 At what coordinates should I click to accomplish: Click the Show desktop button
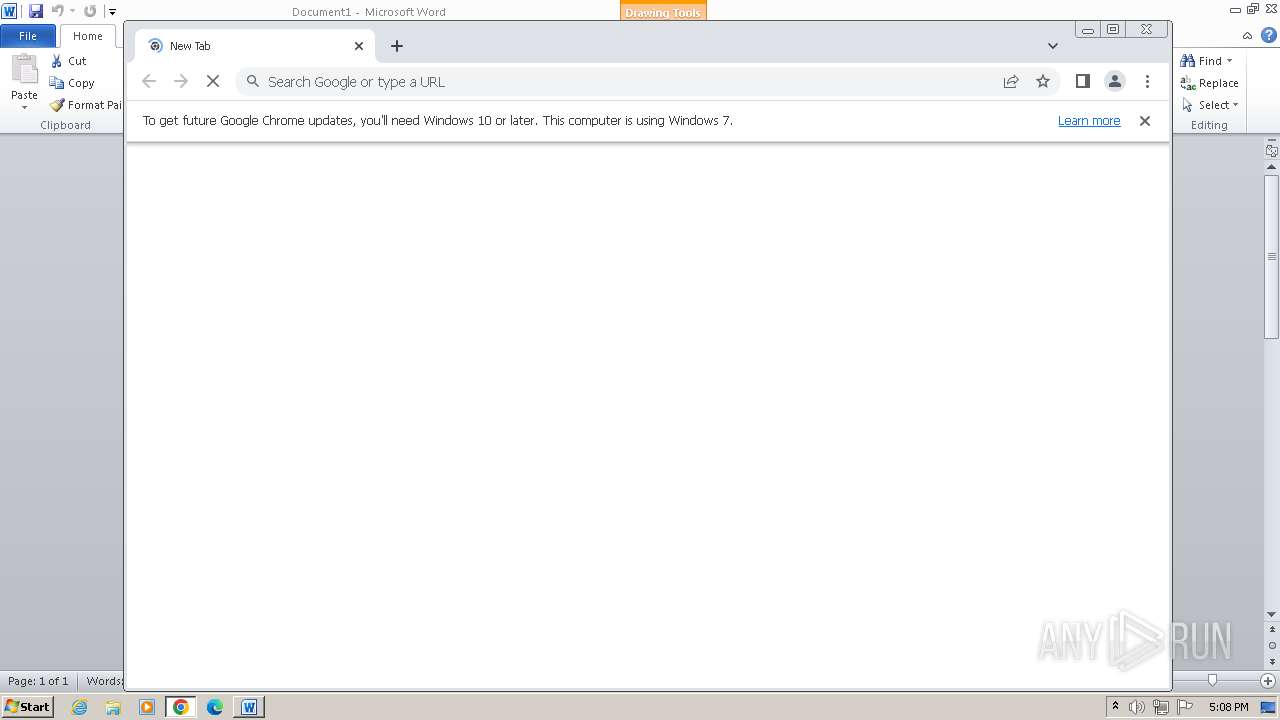1268,707
